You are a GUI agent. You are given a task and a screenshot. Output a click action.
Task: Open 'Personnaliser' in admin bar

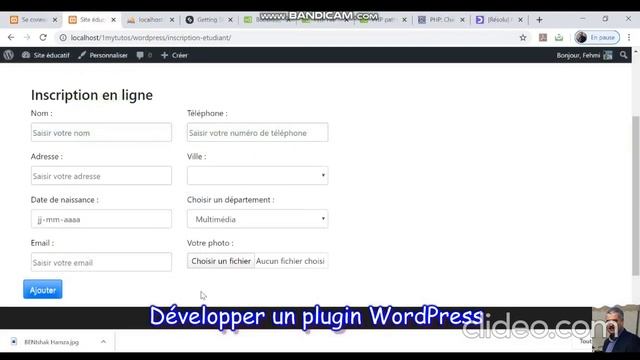click(x=103, y=55)
